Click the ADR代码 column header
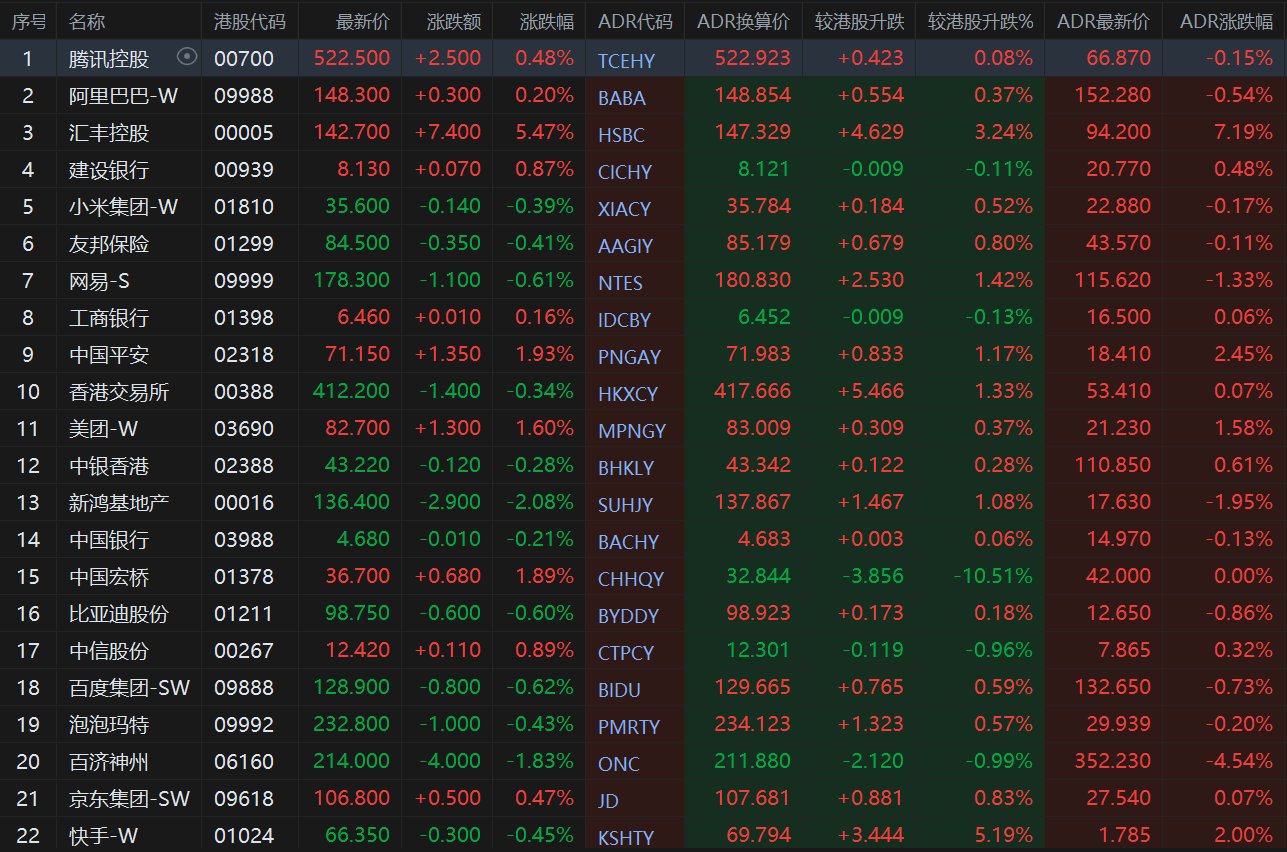The height and width of the screenshot is (852, 1287). pos(635,21)
